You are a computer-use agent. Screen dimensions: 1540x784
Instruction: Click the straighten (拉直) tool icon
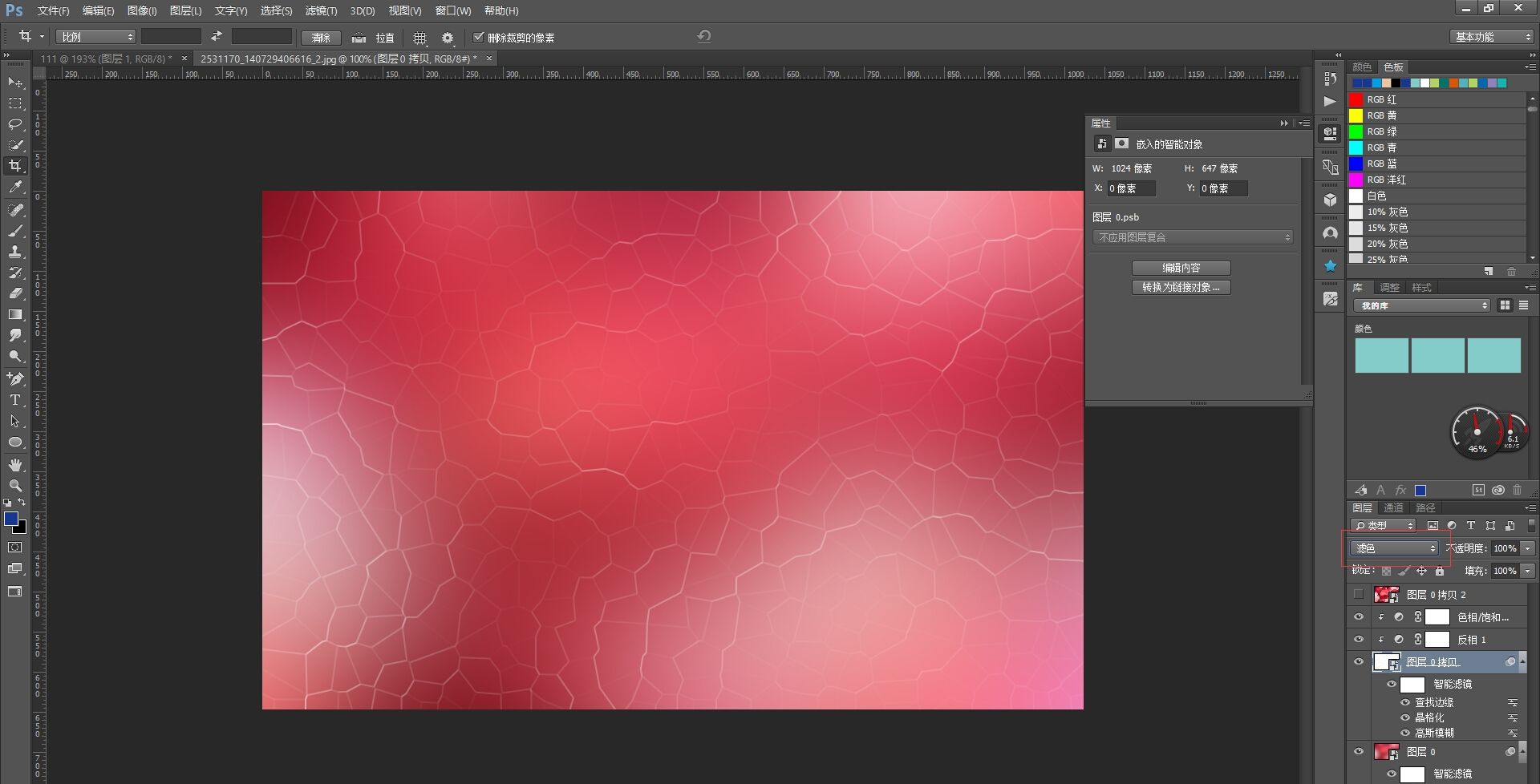click(359, 38)
